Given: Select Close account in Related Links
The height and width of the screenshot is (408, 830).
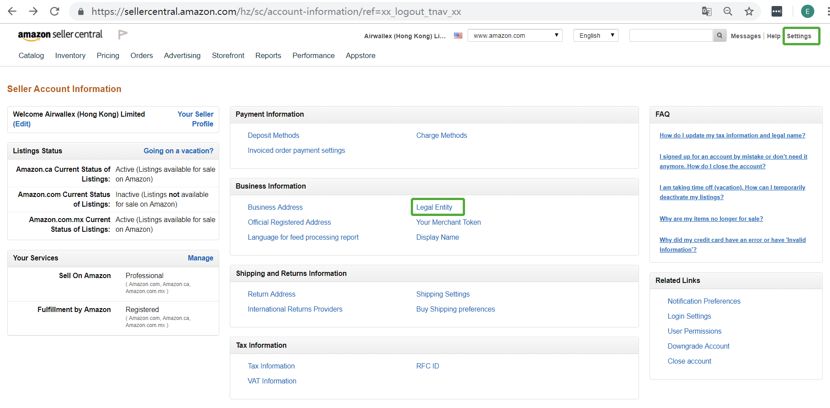Looking at the screenshot, I should point(689,361).
